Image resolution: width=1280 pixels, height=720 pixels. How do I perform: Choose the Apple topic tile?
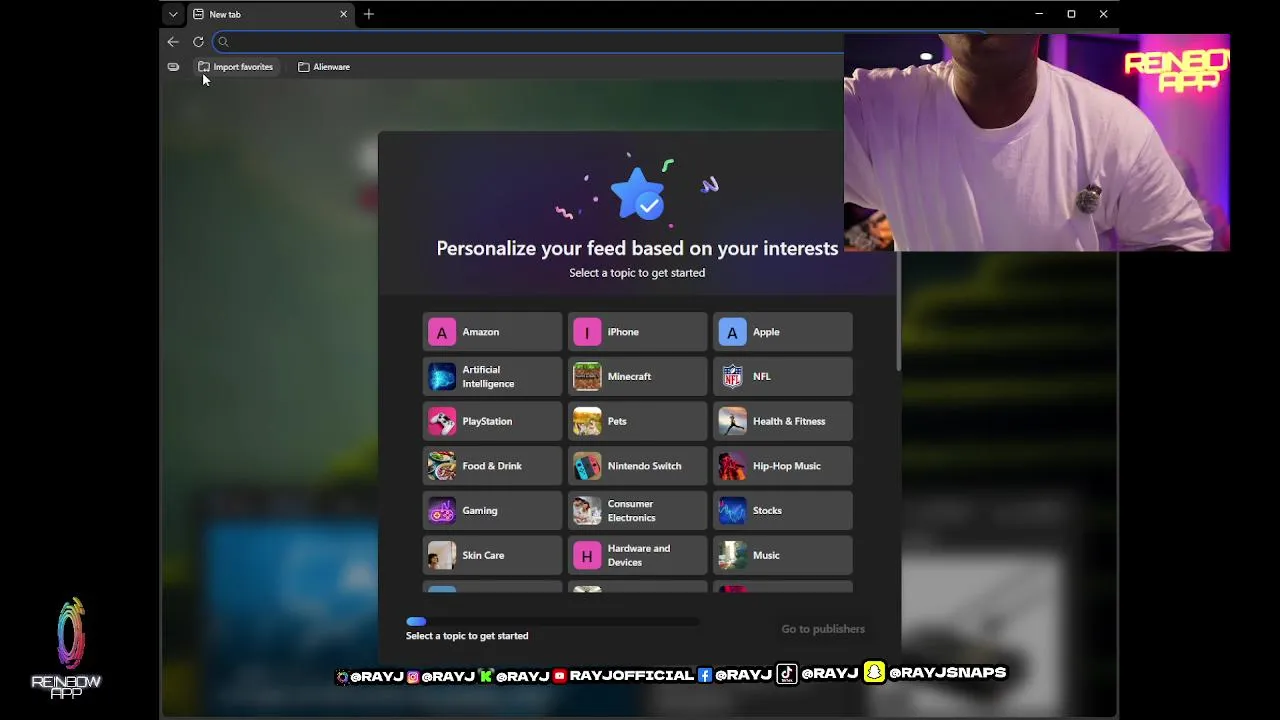pyautogui.click(x=782, y=332)
